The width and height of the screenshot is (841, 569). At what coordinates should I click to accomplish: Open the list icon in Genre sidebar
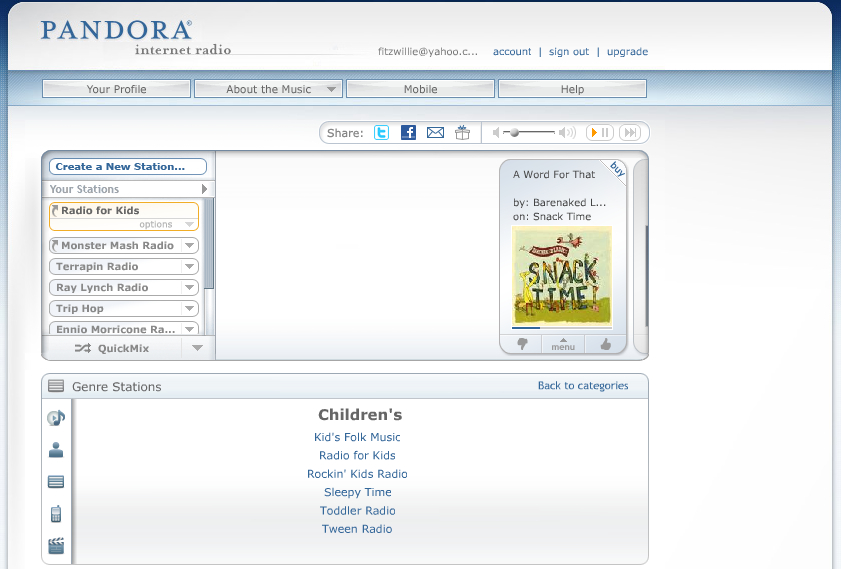[x=56, y=482]
